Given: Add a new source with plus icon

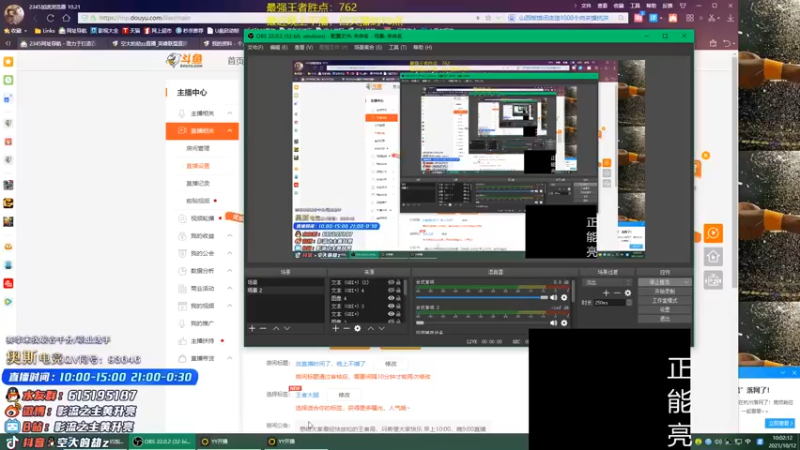Looking at the screenshot, I should 335,329.
